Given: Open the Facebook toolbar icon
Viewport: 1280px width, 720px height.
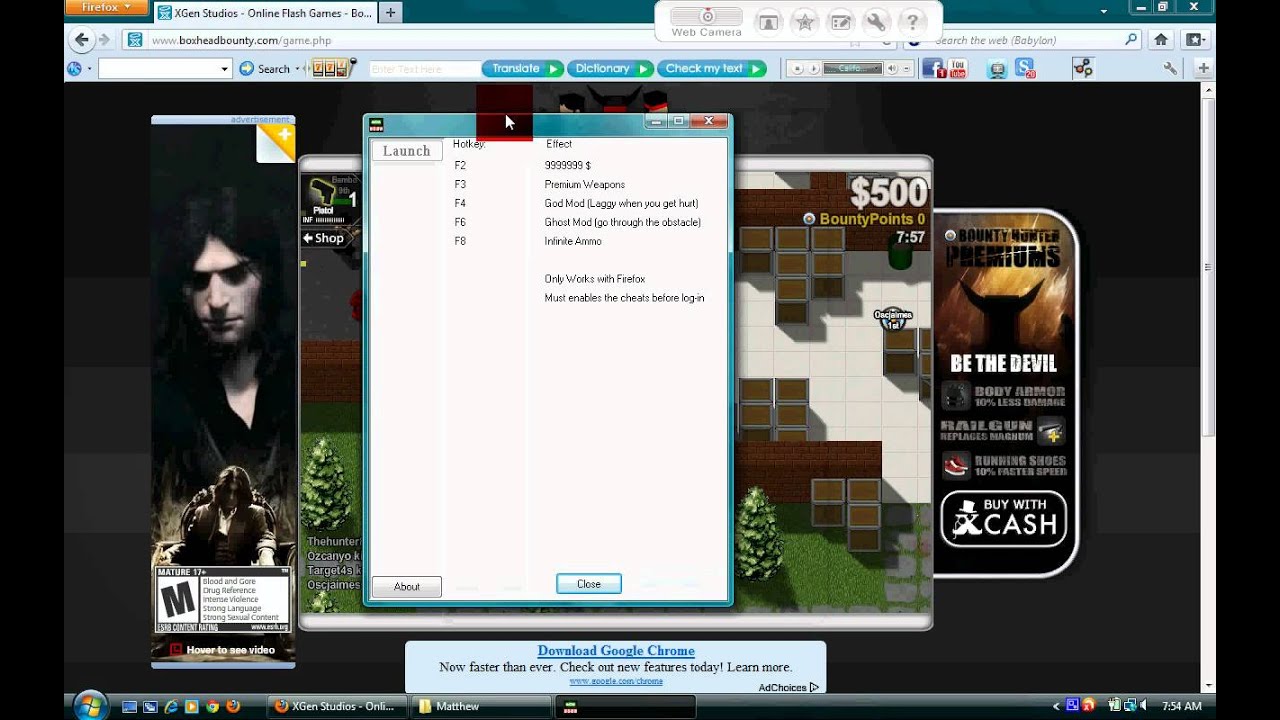Looking at the screenshot, I should [933, 68].
